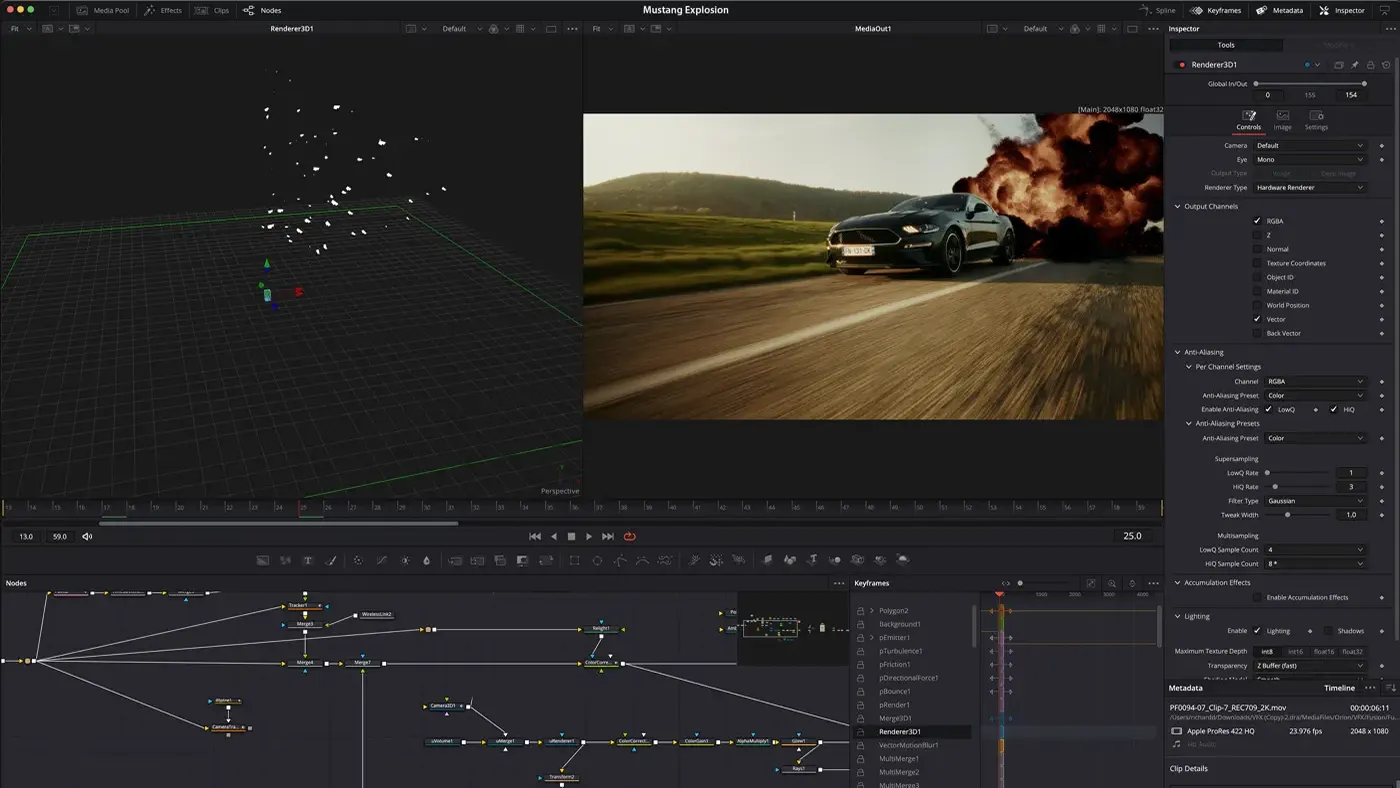Enable the Z output channel

pyautogui.click(x=1257, y=235)
